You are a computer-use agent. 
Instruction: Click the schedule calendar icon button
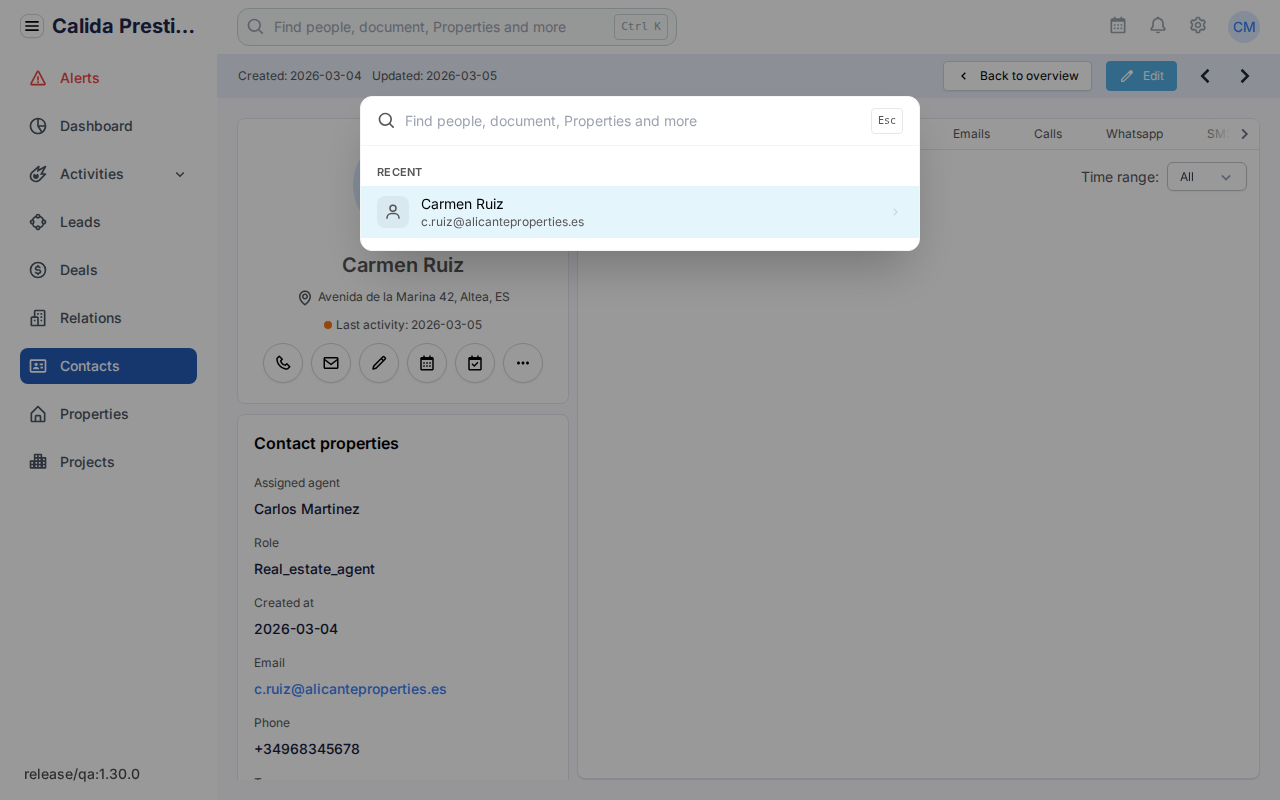click(427, 363)
